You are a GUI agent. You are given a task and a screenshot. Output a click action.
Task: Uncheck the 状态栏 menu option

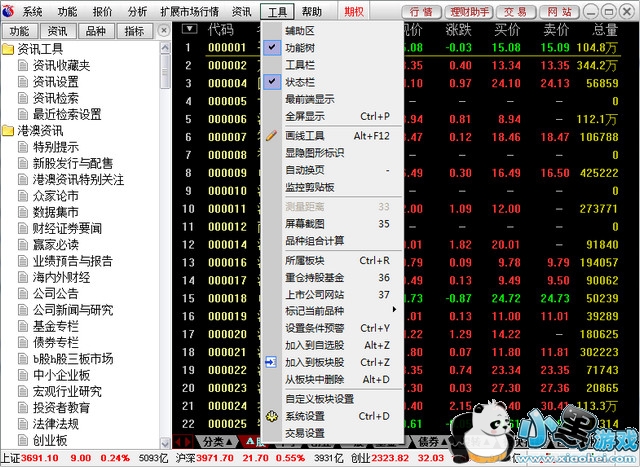331,82
